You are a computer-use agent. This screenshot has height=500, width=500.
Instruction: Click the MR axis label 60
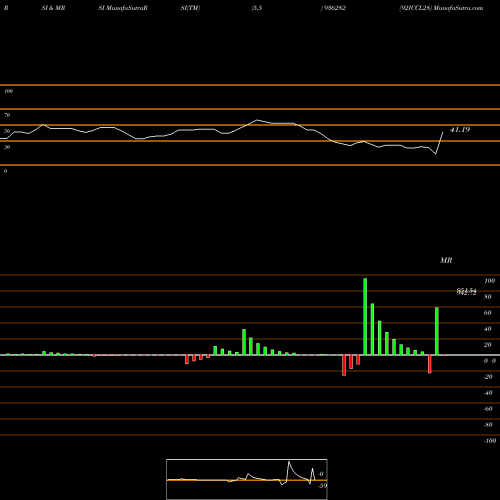(x=488, y=313)
